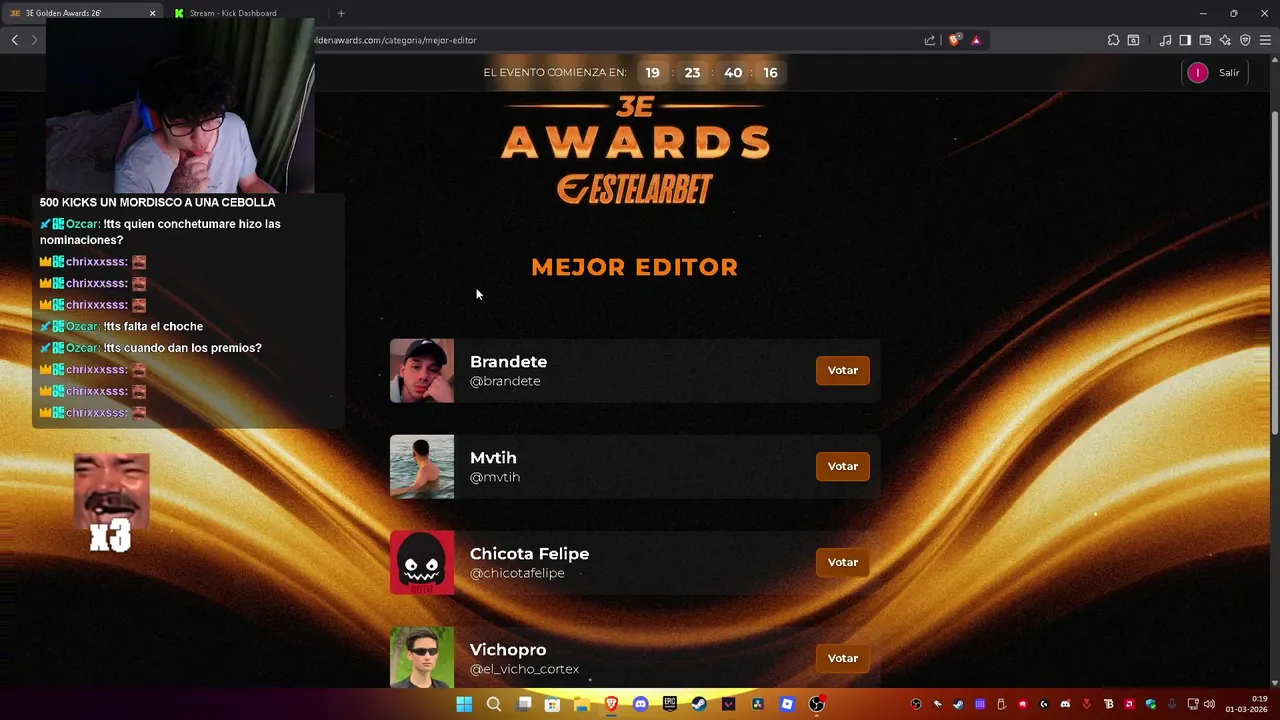Toggle the Brave sidebar panel icon
This screenshot has width=1280, height=720.
coord(1185,40)
